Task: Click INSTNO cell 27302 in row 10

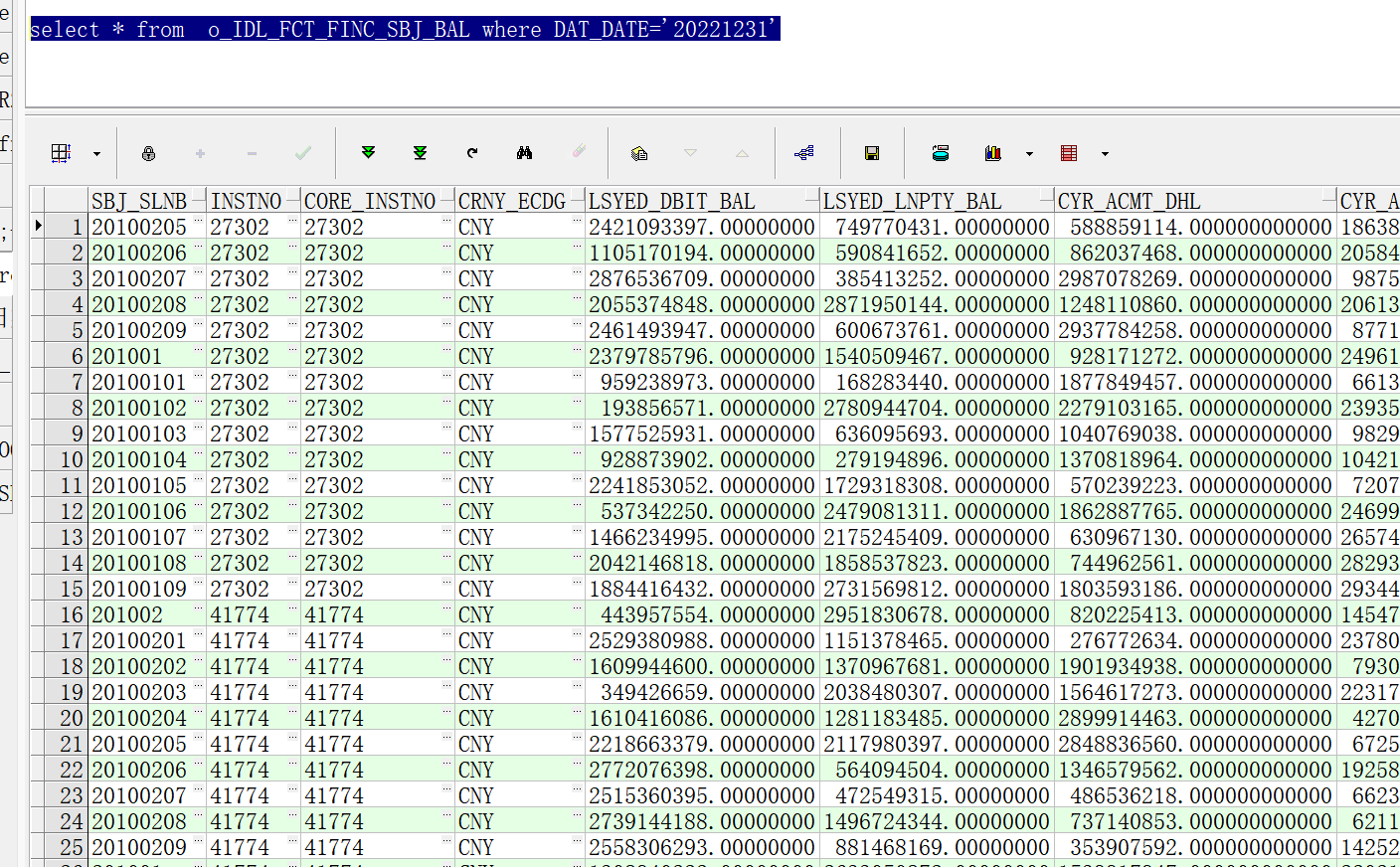Action: pyautogui.click(x=254, y=459)
